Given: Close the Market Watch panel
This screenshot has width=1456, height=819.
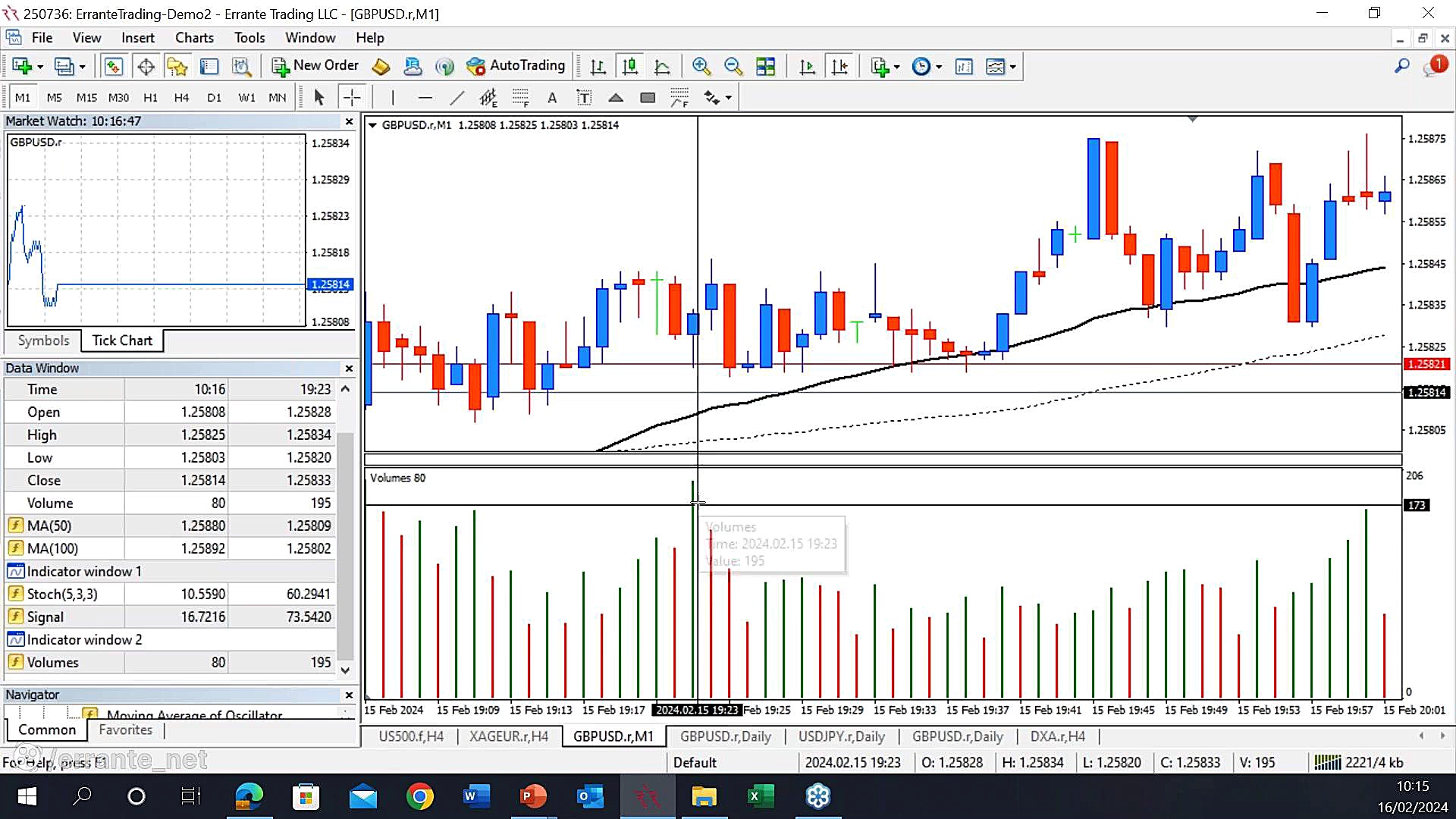Looking at the screenshot, I should 349,121.
